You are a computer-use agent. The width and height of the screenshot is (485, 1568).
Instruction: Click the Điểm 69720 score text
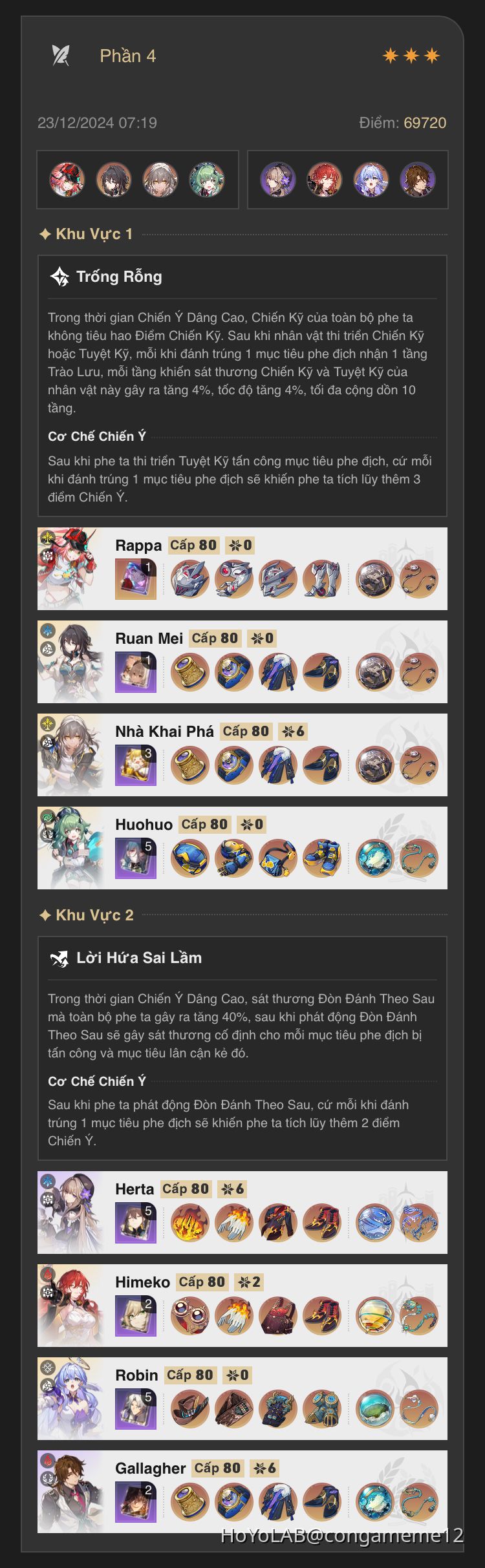(x=403, y=123)
